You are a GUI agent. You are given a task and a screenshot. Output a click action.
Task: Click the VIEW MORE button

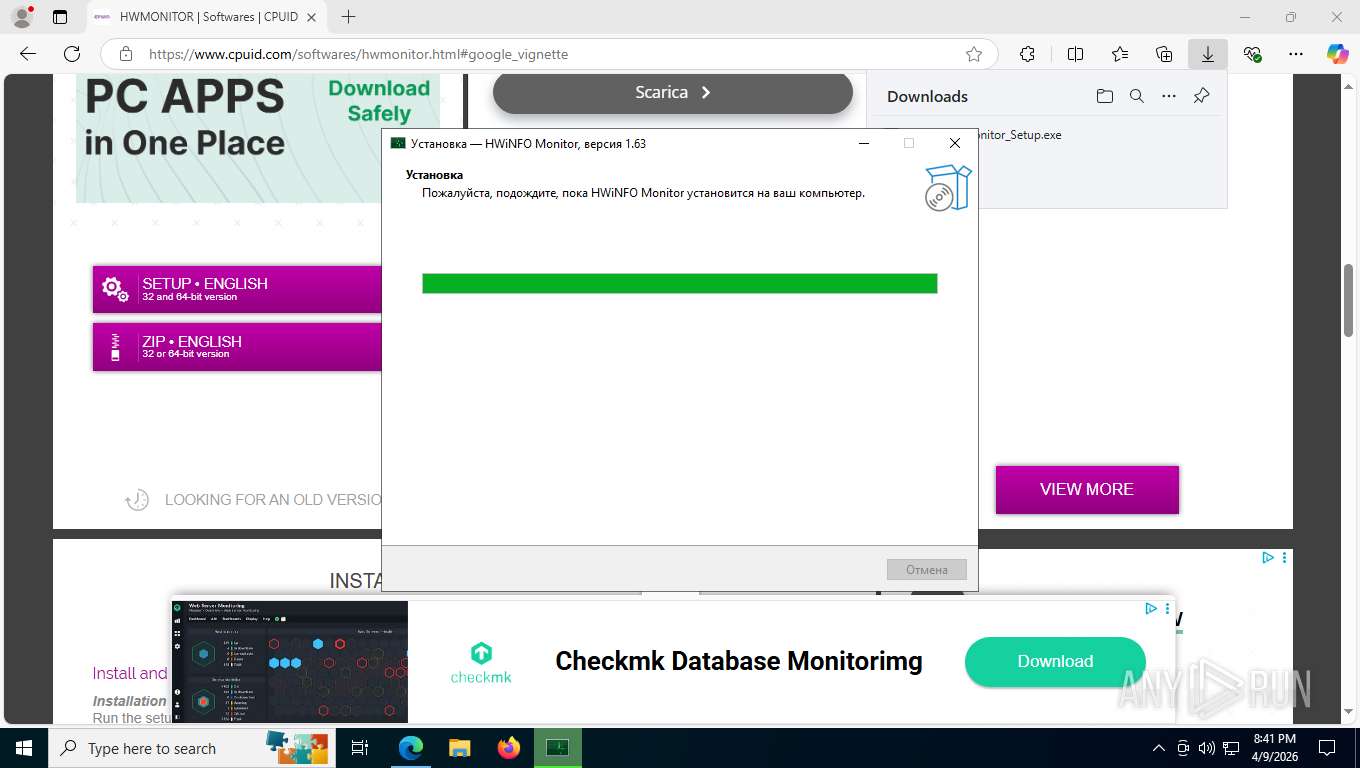click(x=1087, y=489)
